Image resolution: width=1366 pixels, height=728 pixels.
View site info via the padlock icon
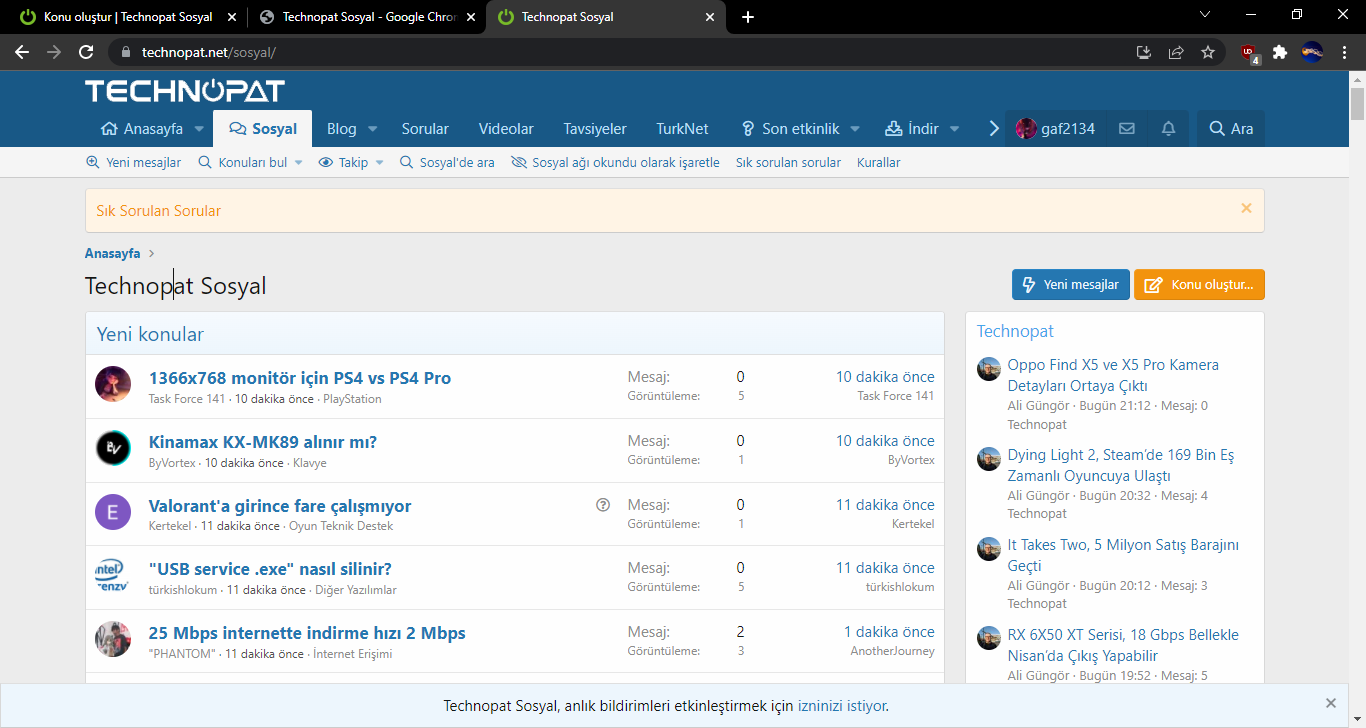pos(125,52)
